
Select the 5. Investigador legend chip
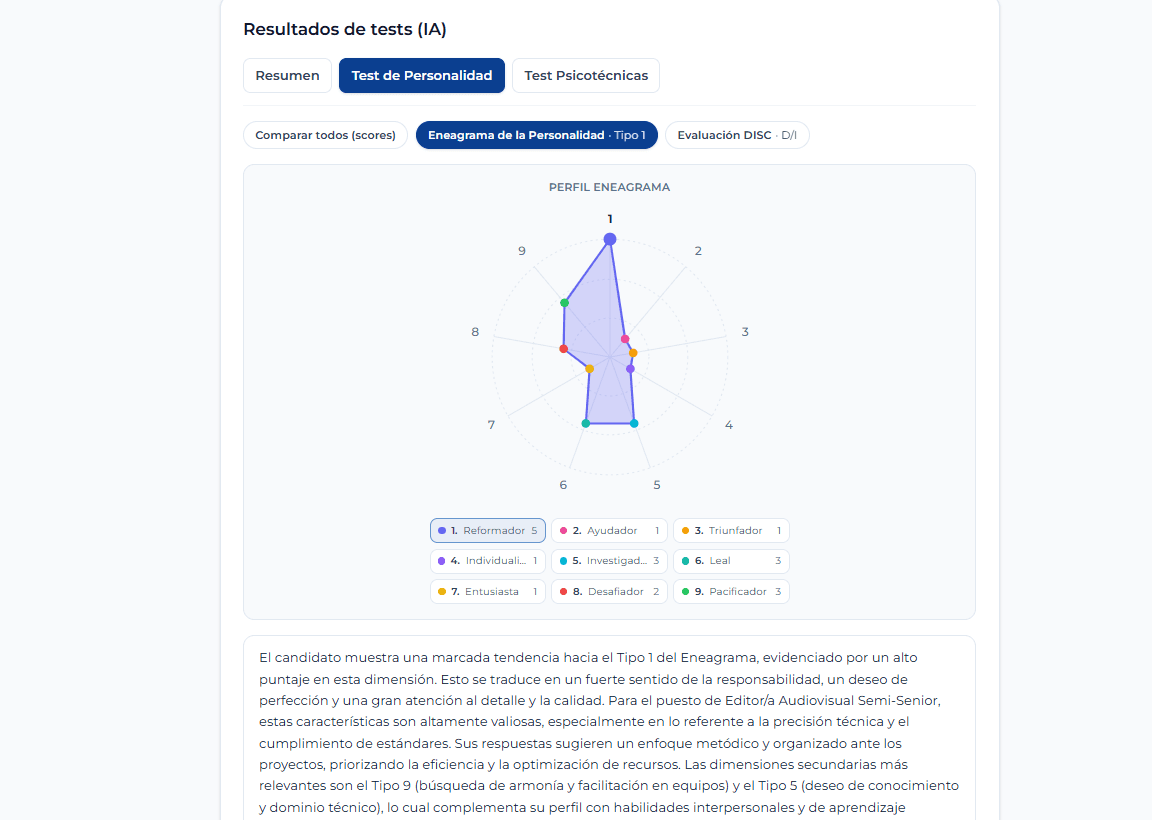point(609,561)
